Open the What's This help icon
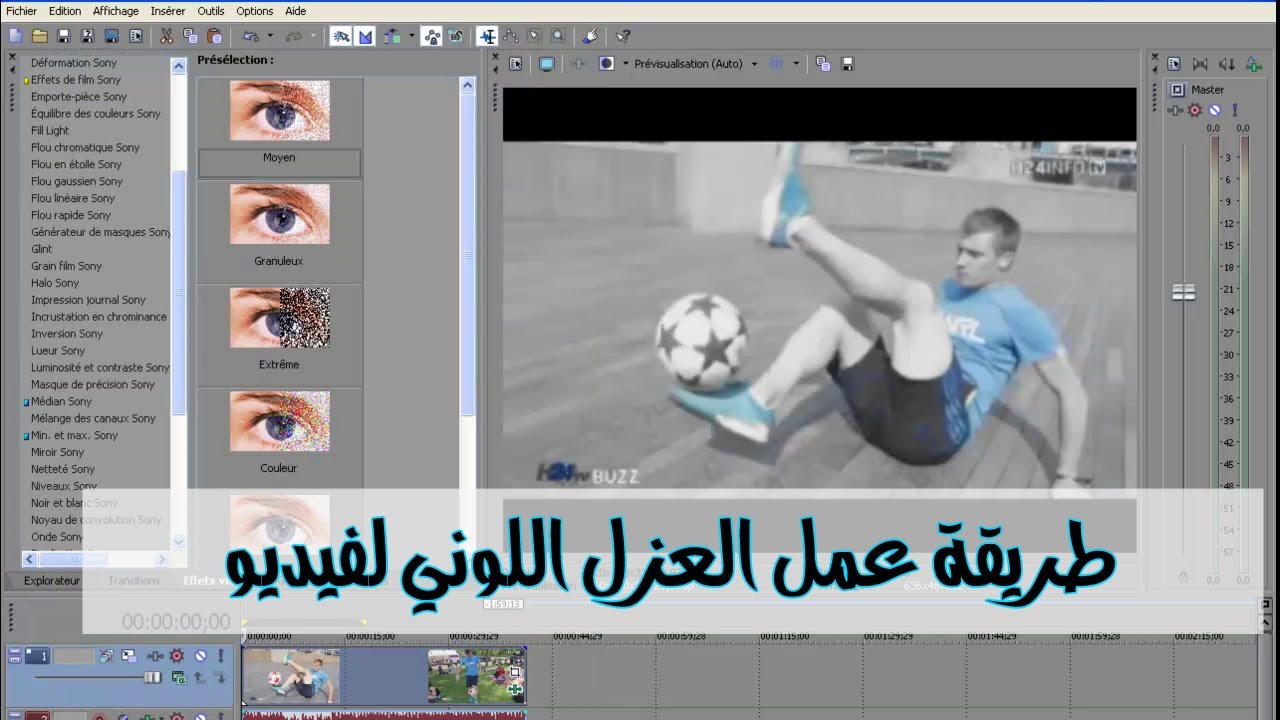 tap(622, 36)
